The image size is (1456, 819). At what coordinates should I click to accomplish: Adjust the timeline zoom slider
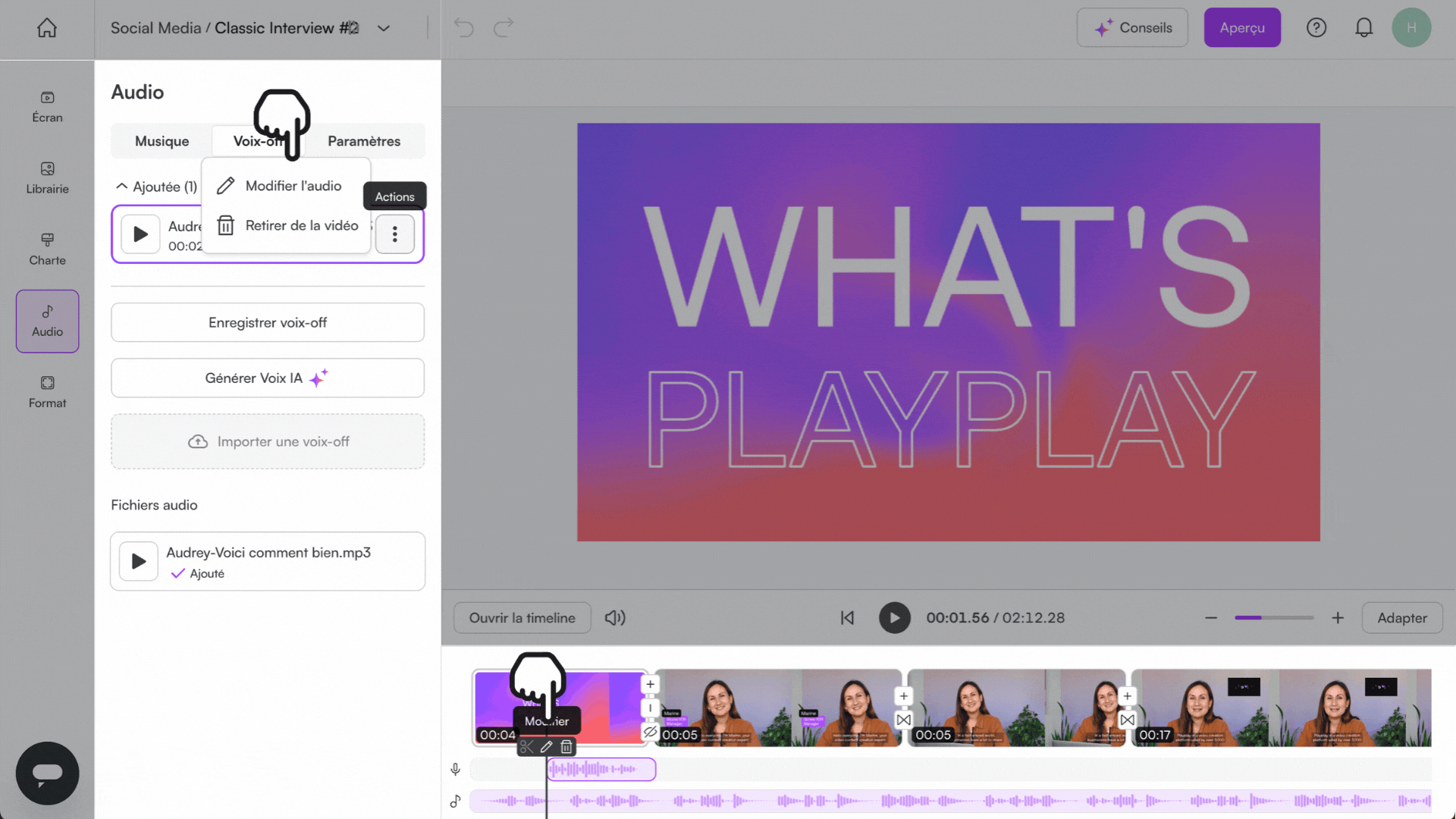pos(1273,617)
